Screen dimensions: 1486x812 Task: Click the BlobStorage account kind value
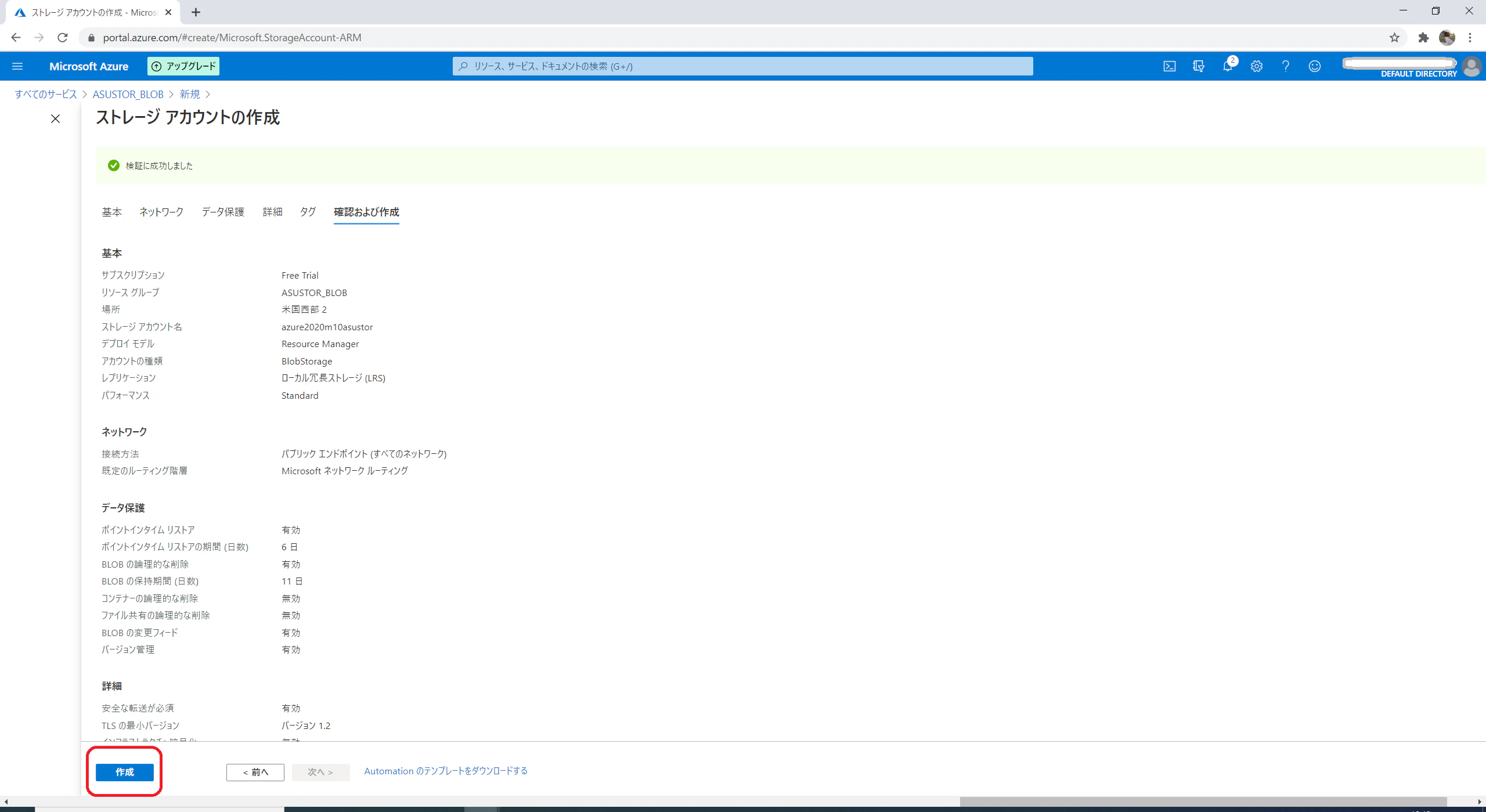point(307,361)
